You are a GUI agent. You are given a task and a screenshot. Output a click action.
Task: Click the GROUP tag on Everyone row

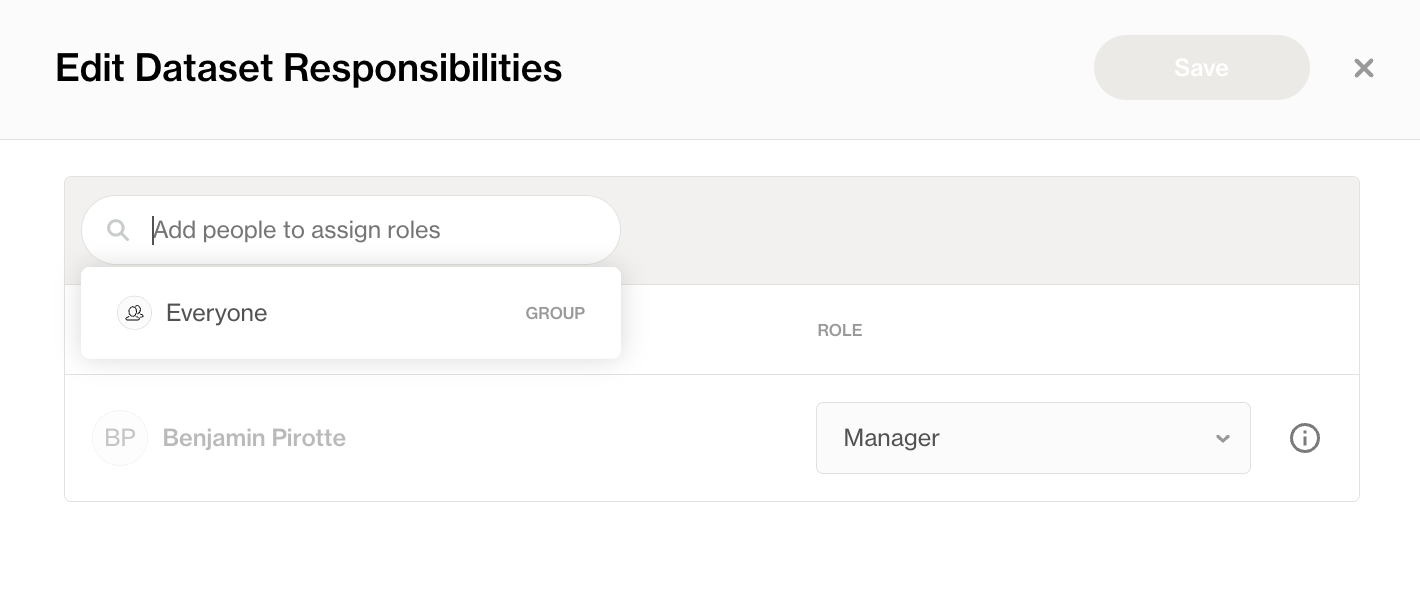click(555, 313)
